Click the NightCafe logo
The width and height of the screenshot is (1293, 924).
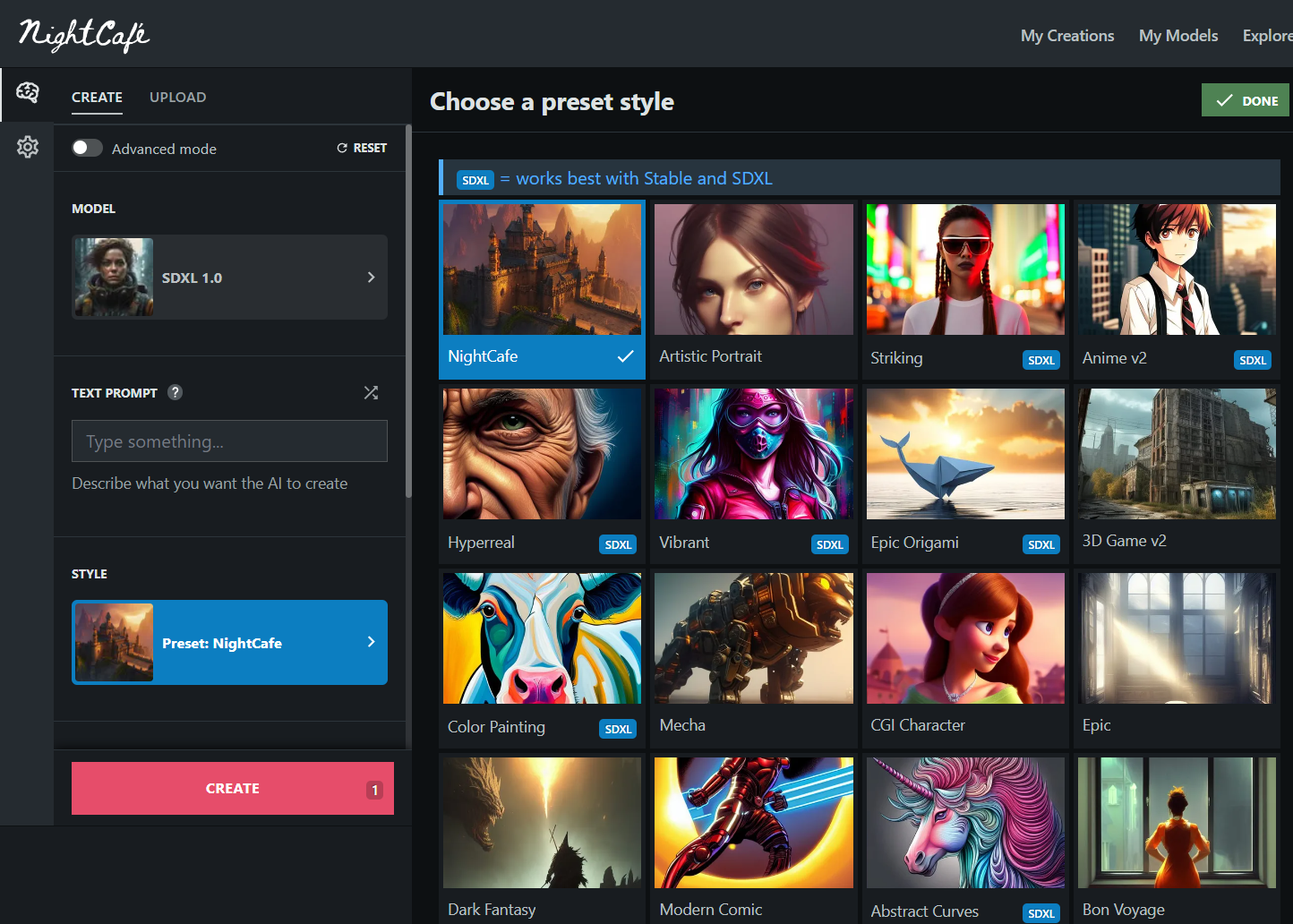84,35
